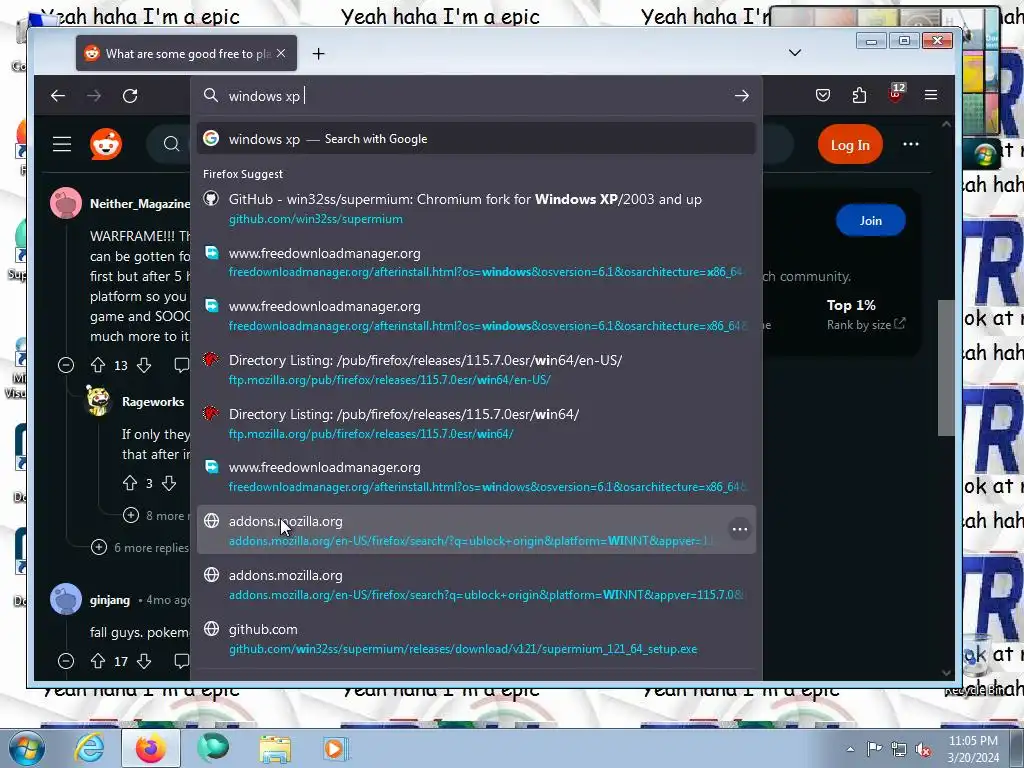Open uBlock Origin icon showing 12

coord(896,93)
